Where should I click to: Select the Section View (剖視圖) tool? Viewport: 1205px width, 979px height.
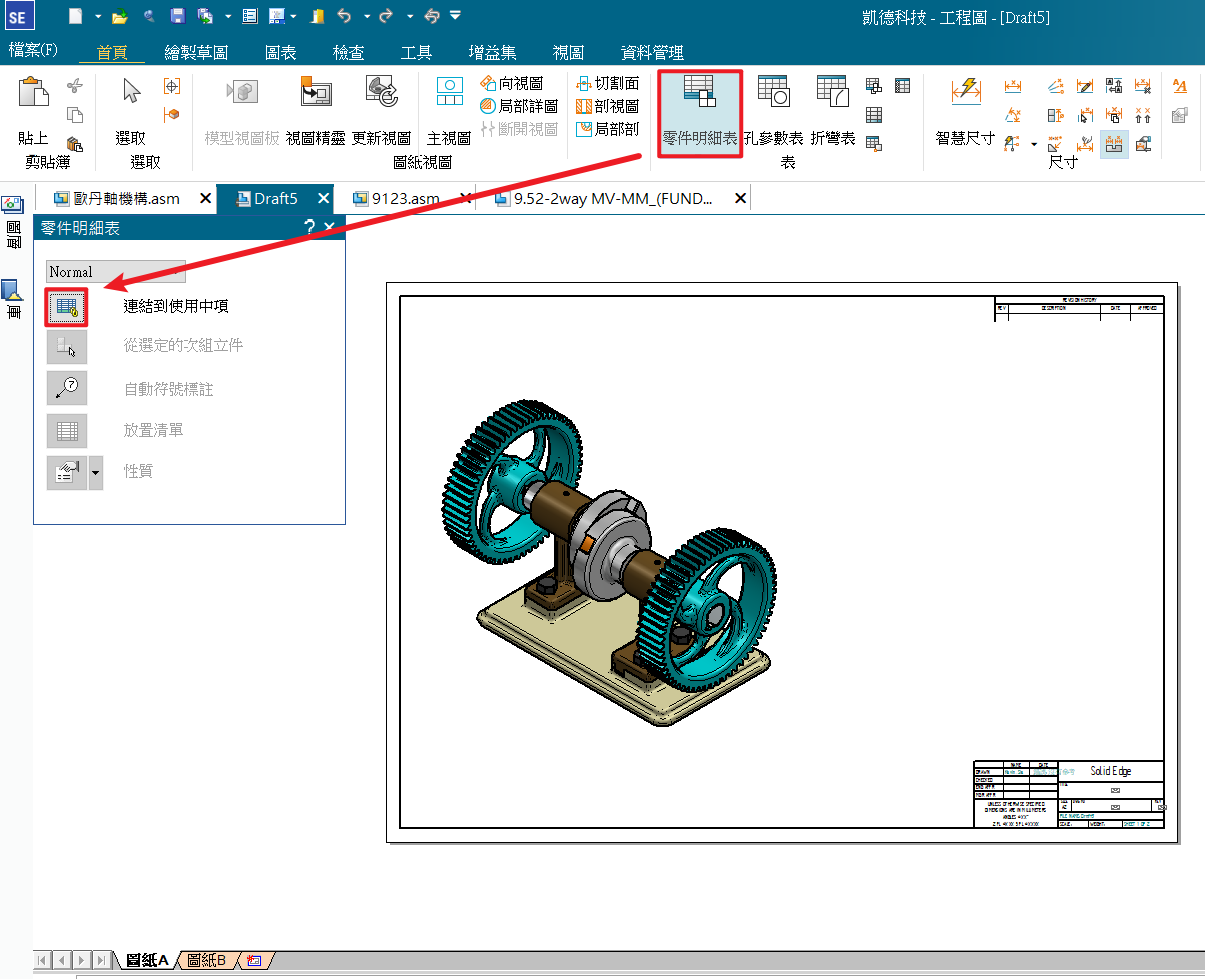coord(608,106)
